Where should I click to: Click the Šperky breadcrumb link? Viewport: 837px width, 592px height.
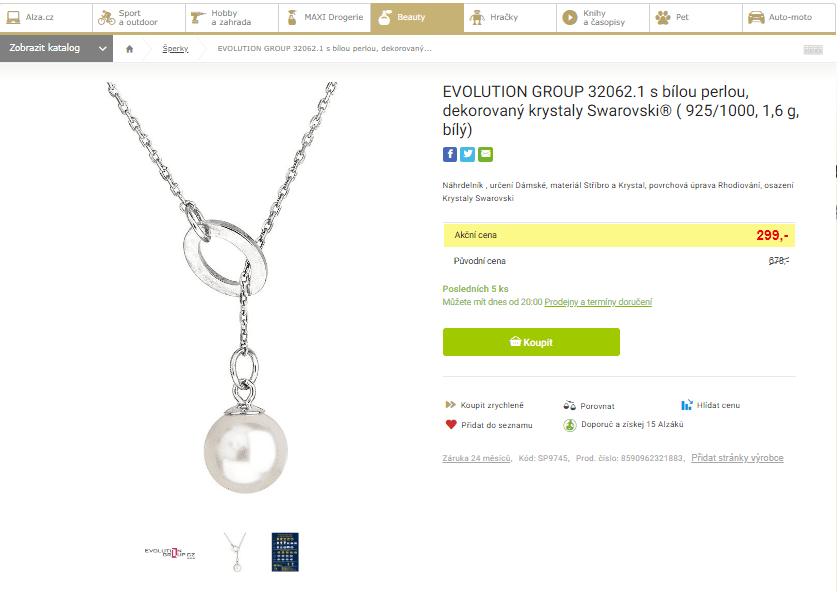[175, 49]
